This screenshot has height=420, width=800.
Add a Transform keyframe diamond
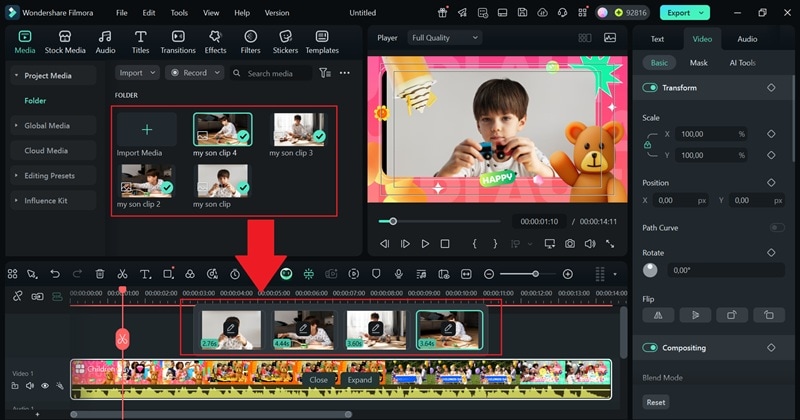click(x=771, y=88)
